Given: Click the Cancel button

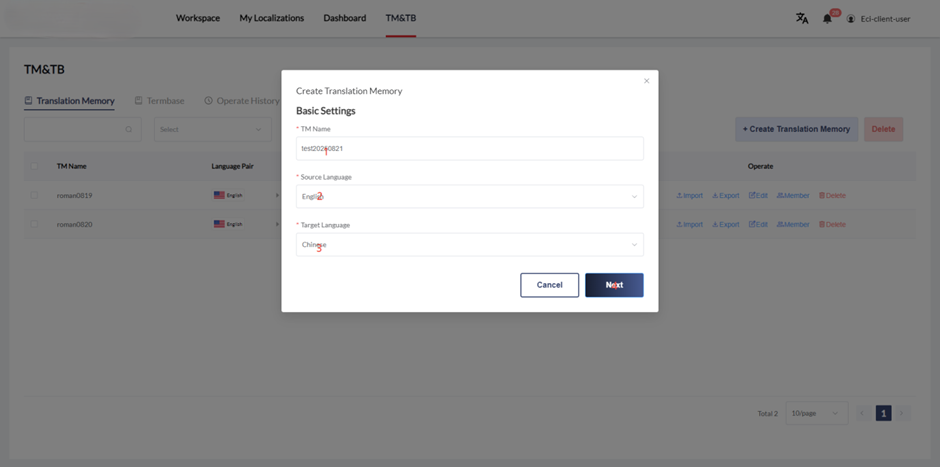Looking at the screenshot, I should click(550, 285).
